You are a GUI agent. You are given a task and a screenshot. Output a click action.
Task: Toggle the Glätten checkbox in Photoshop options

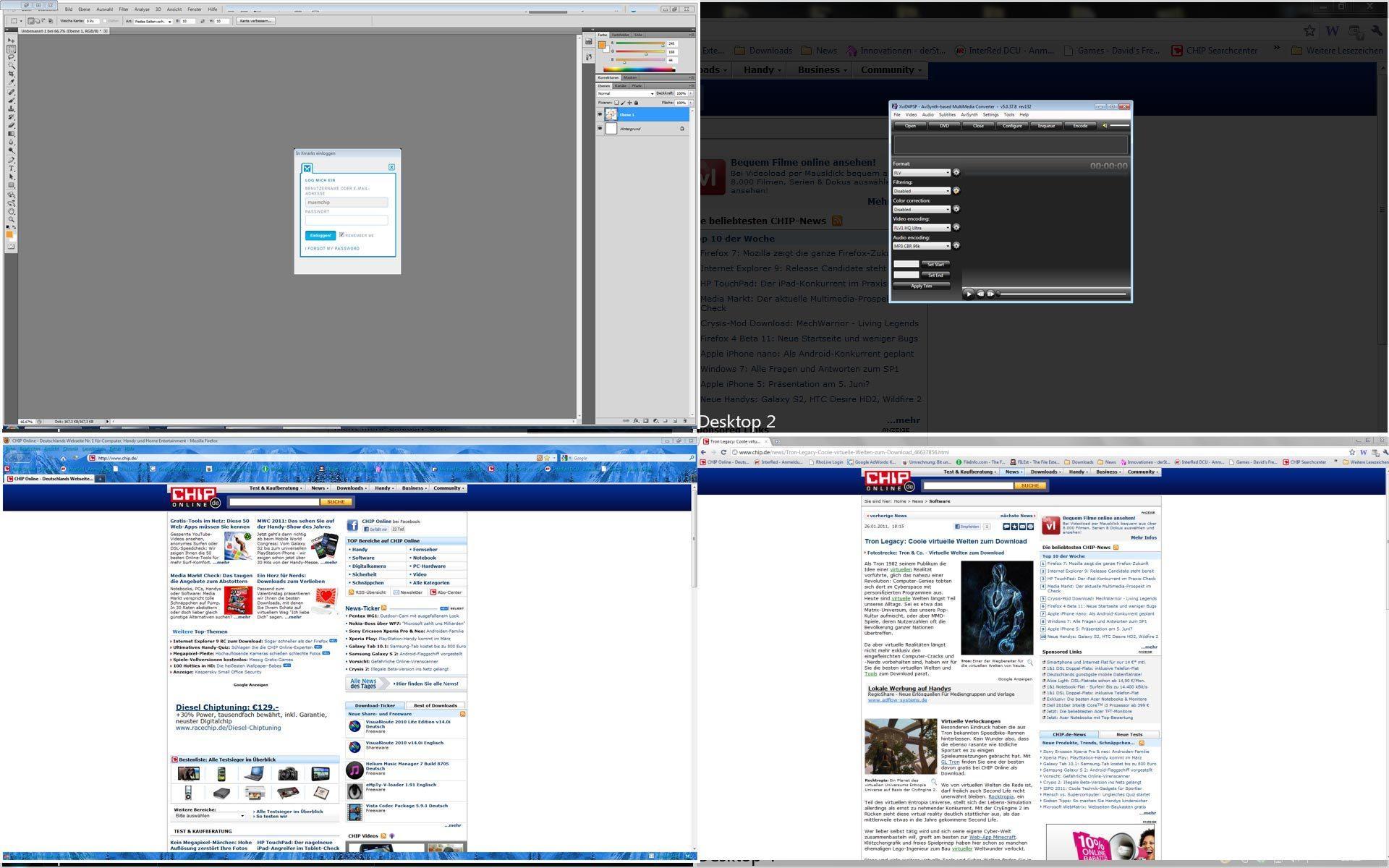[x=105, y=21]
